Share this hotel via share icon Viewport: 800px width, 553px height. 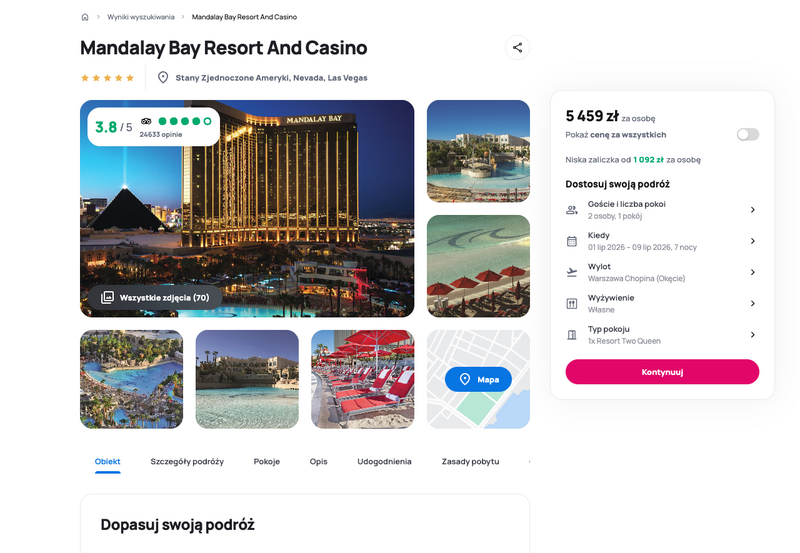click(517, 47)
